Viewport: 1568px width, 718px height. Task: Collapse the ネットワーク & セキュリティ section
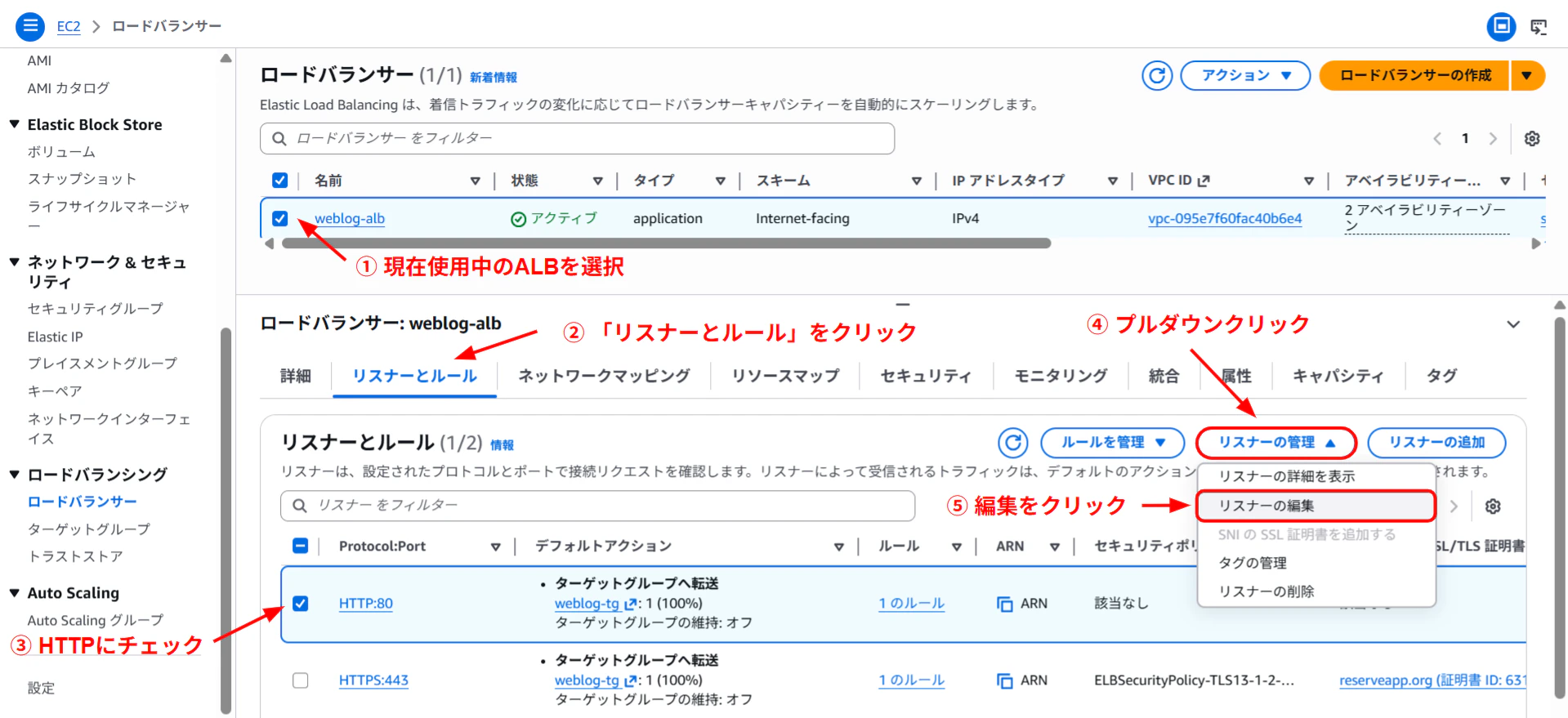click(14, 262)
